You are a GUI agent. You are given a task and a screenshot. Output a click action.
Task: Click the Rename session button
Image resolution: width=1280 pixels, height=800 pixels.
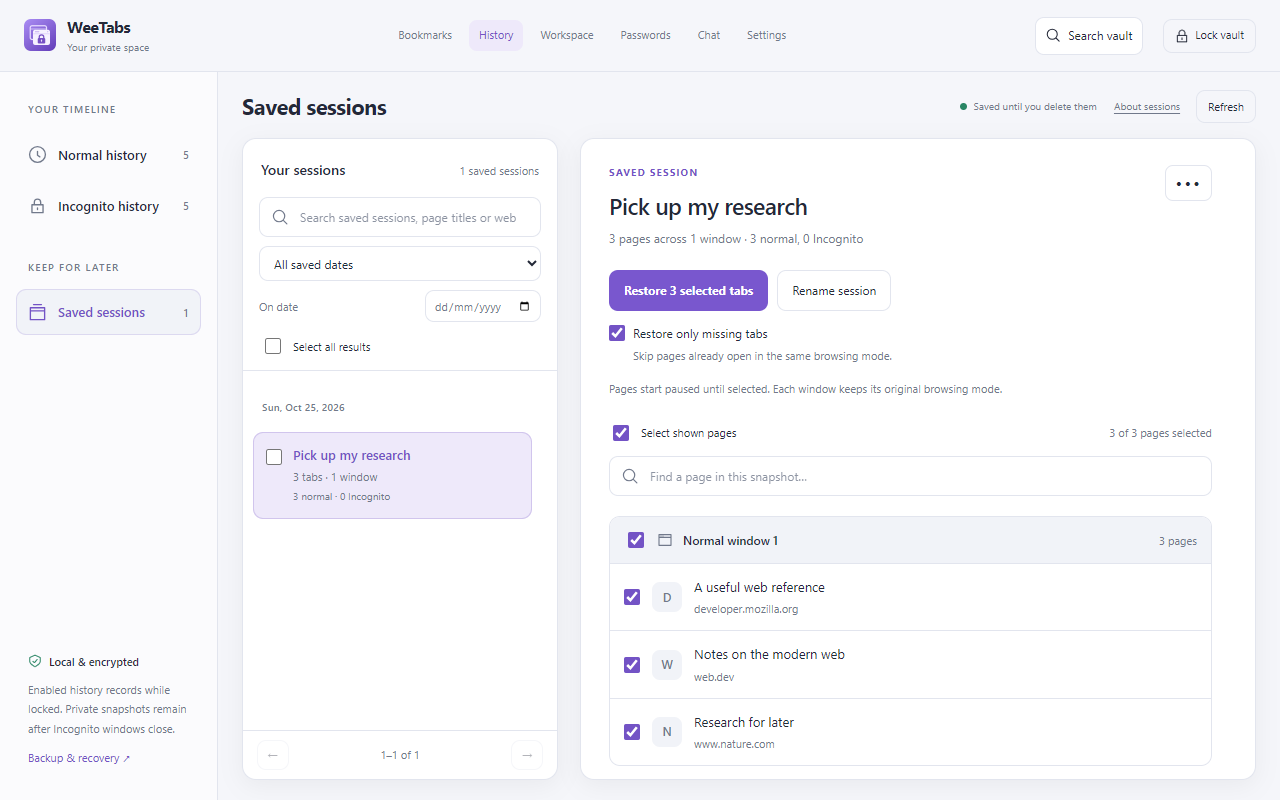tap(834, 291)
